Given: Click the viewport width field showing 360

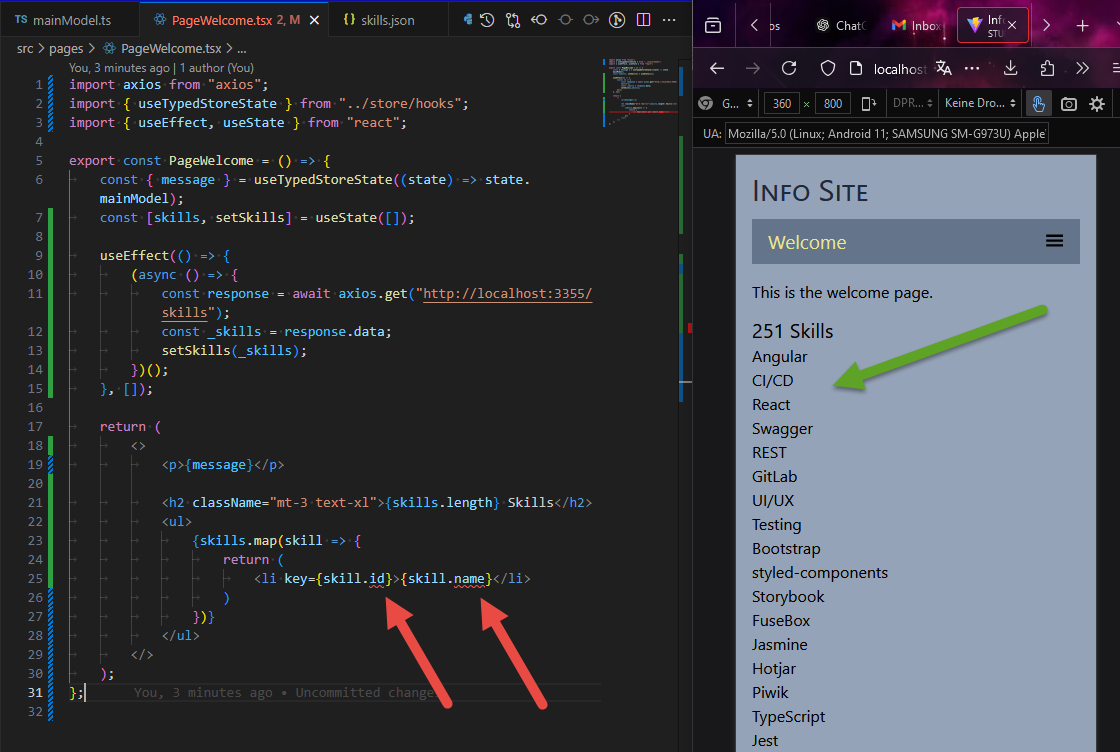Looking at the screenshot, I should coord(781,103).
